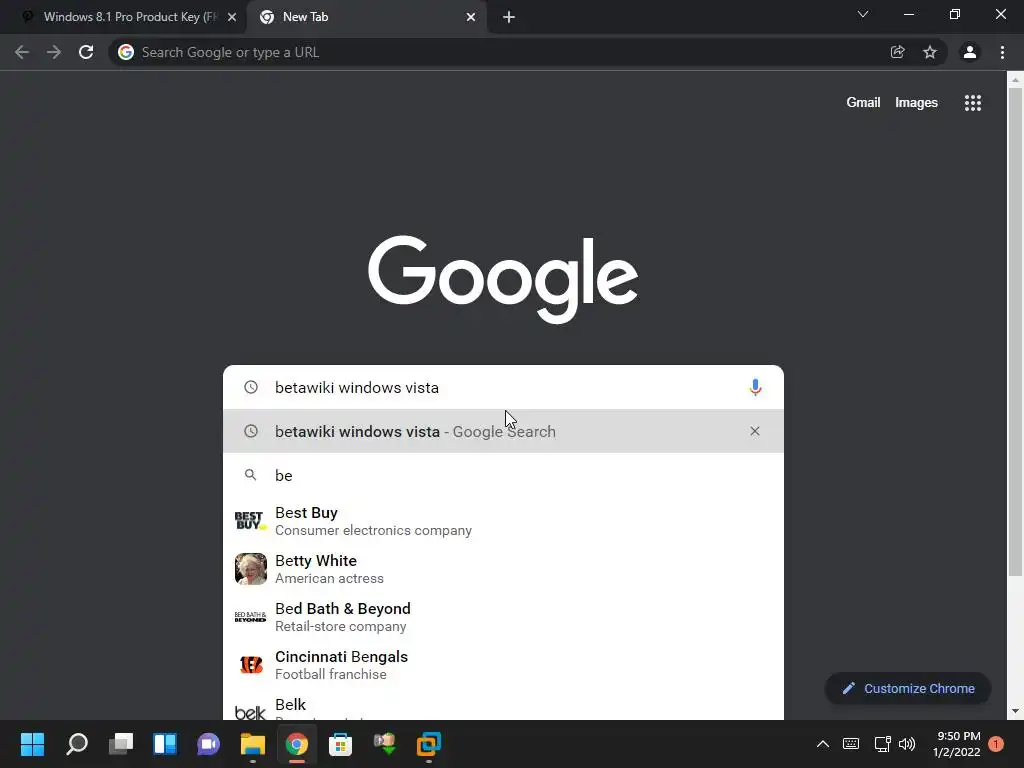The image size is (1024, 768).
Task: Click the scrollbar down arrow
Action: click(x=1015, y=711)
